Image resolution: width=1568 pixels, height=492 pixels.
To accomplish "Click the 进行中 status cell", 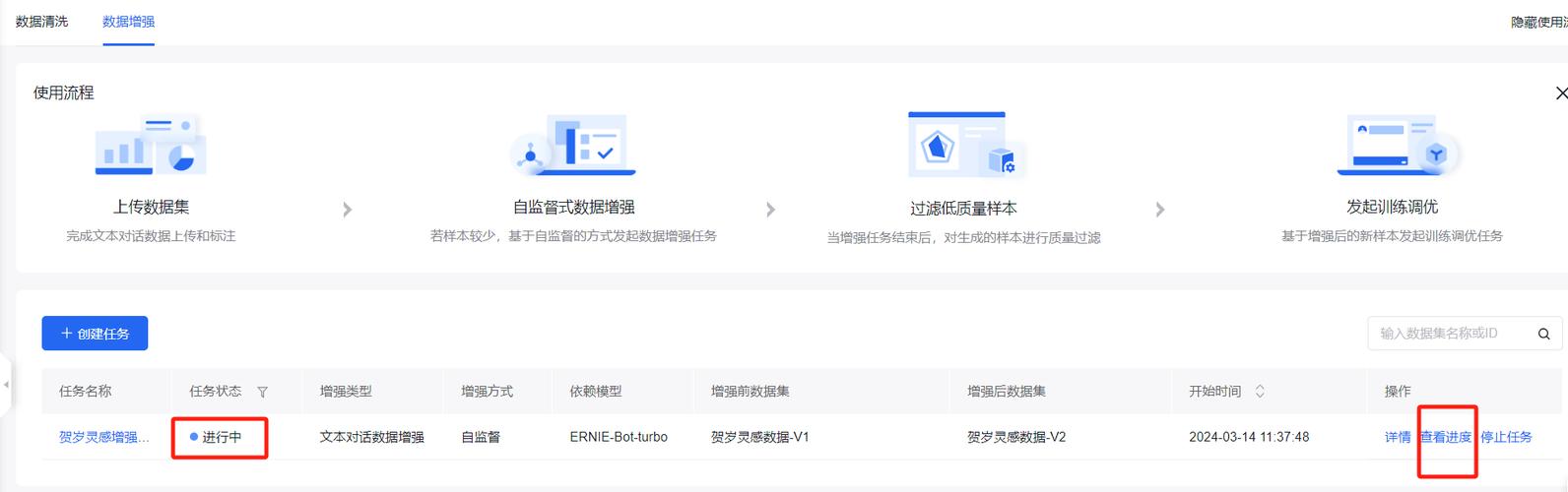I will click(216, 437).
